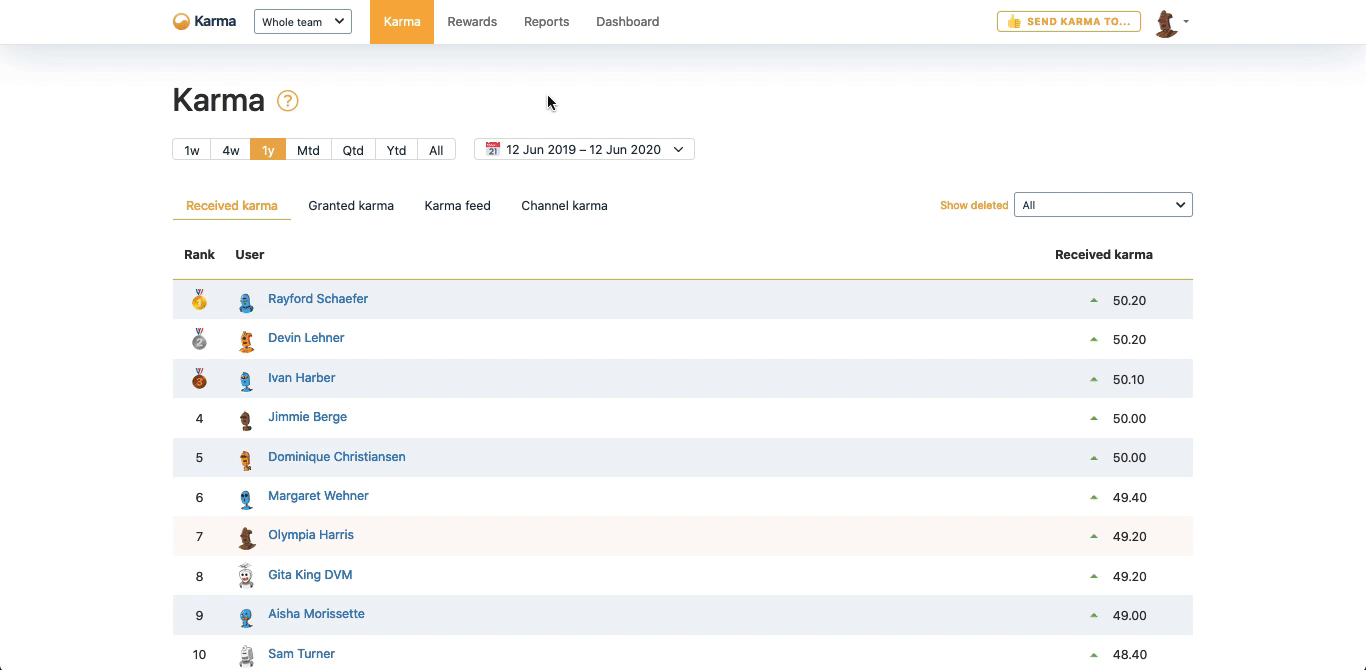This screenshot has height=670, width=1366.
Task: Click green up arrow in Ivan Harber's row
Action: pyautogui.click(x=1094, y=379)
